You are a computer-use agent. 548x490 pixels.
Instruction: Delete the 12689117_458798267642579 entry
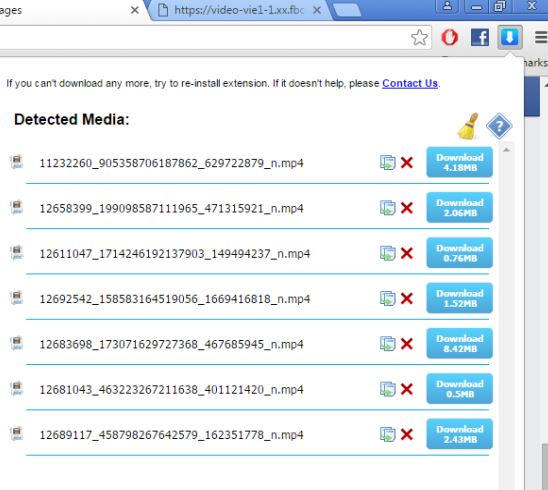407,434
